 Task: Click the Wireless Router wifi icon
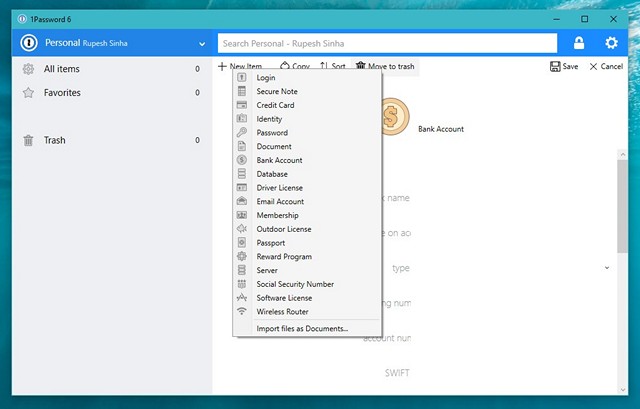pos(242,311)
